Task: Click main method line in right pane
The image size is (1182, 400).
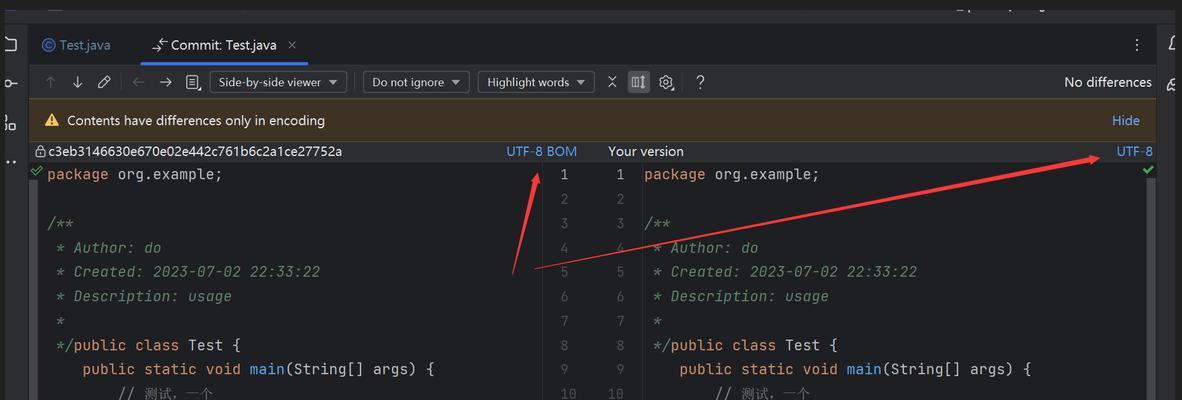Action: 855,369
